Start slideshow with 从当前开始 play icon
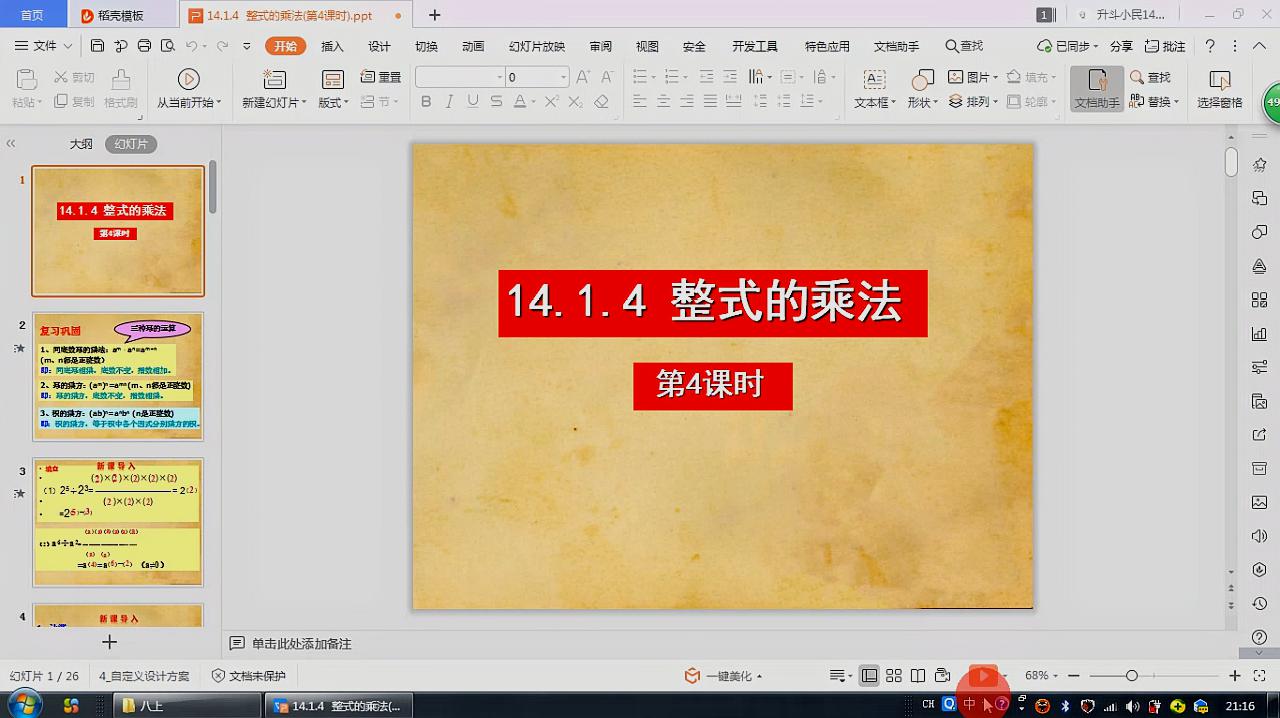1280x718 pixels. (188, 80)
